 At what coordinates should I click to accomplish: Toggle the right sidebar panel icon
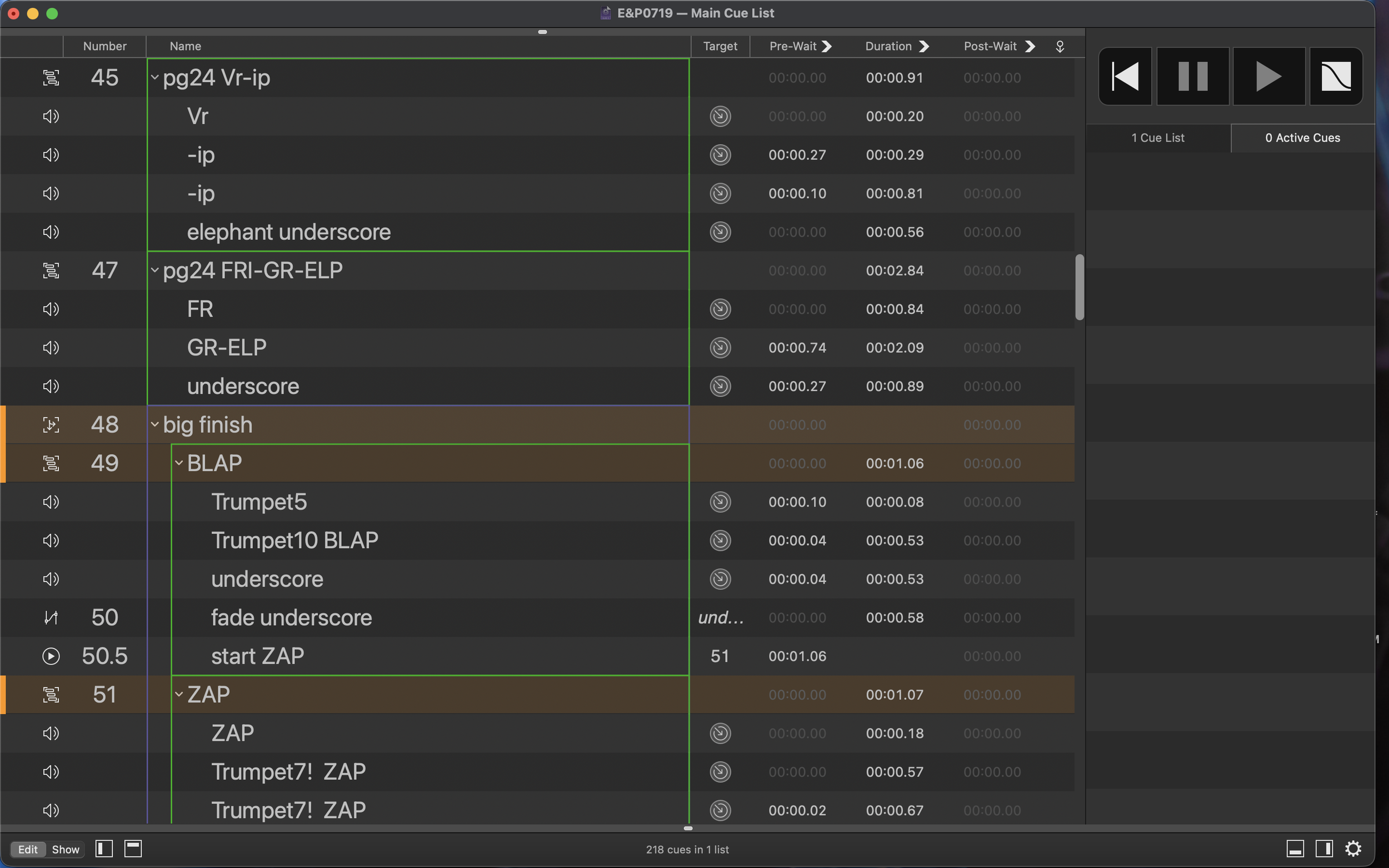(1324, 849)
